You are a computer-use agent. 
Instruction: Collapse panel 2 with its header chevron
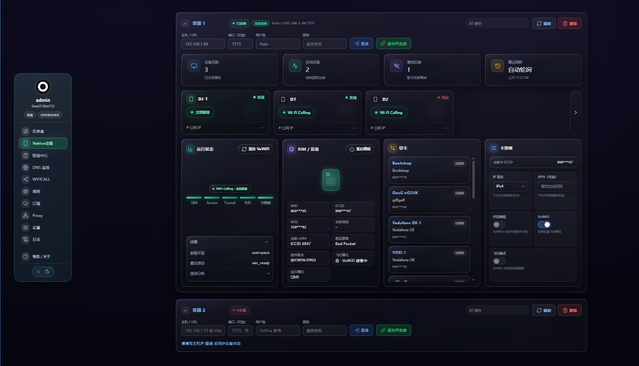[185, 311]
